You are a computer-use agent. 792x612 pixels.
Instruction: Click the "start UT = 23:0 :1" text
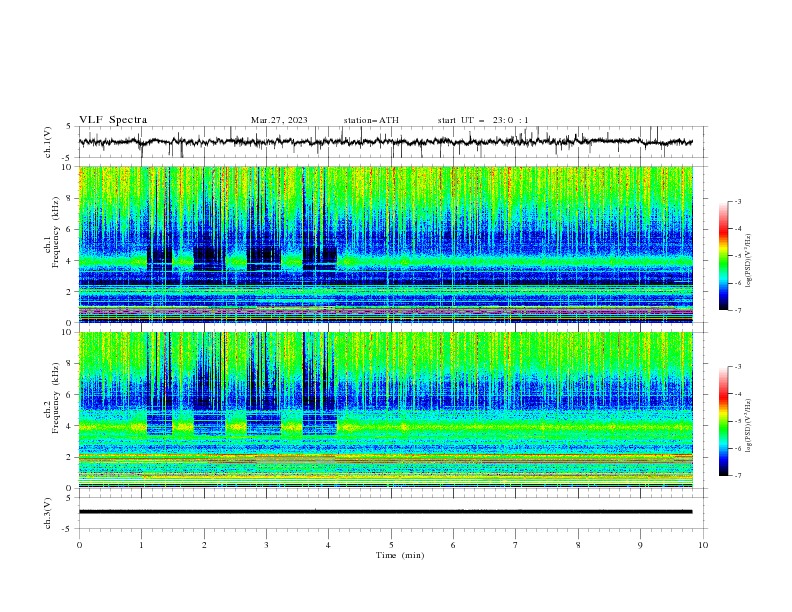[483, 120]
